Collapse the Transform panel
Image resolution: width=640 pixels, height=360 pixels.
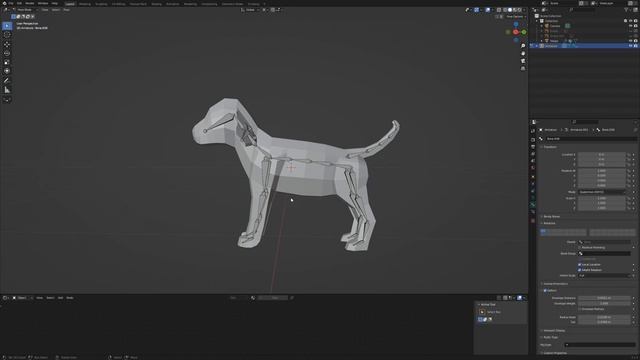[550, 147]
